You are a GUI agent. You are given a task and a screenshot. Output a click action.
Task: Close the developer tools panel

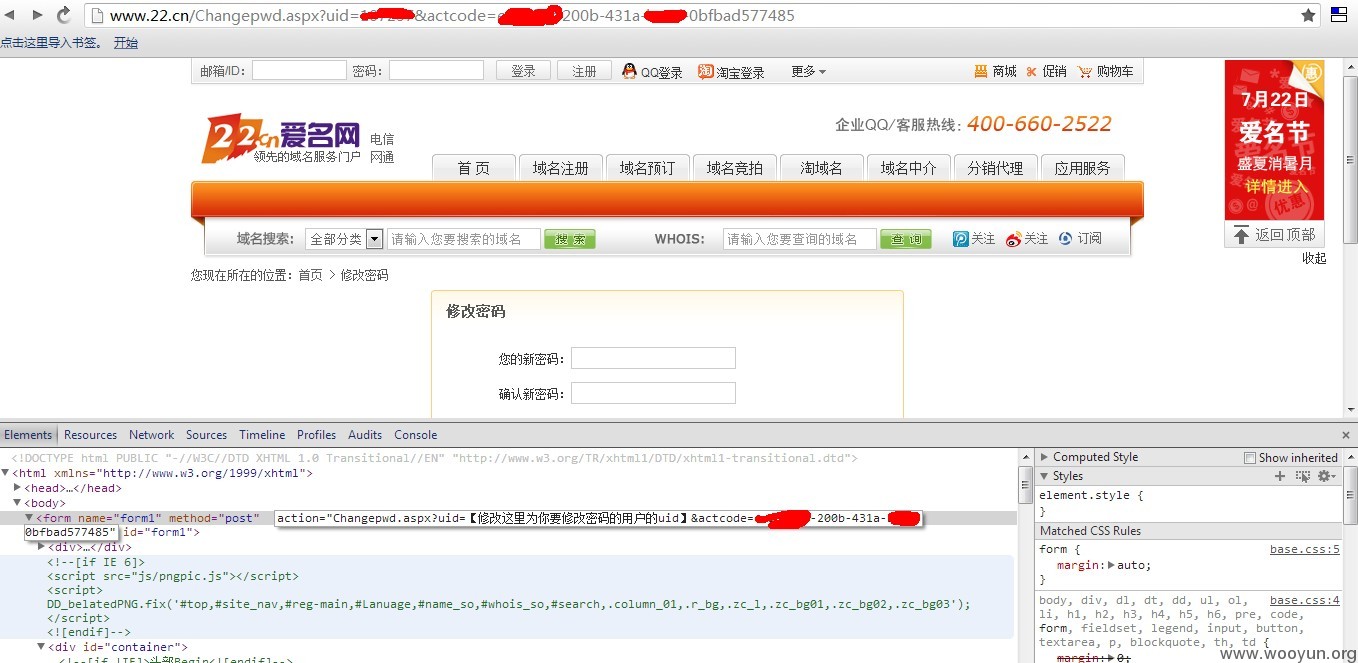coord(1345,435)
